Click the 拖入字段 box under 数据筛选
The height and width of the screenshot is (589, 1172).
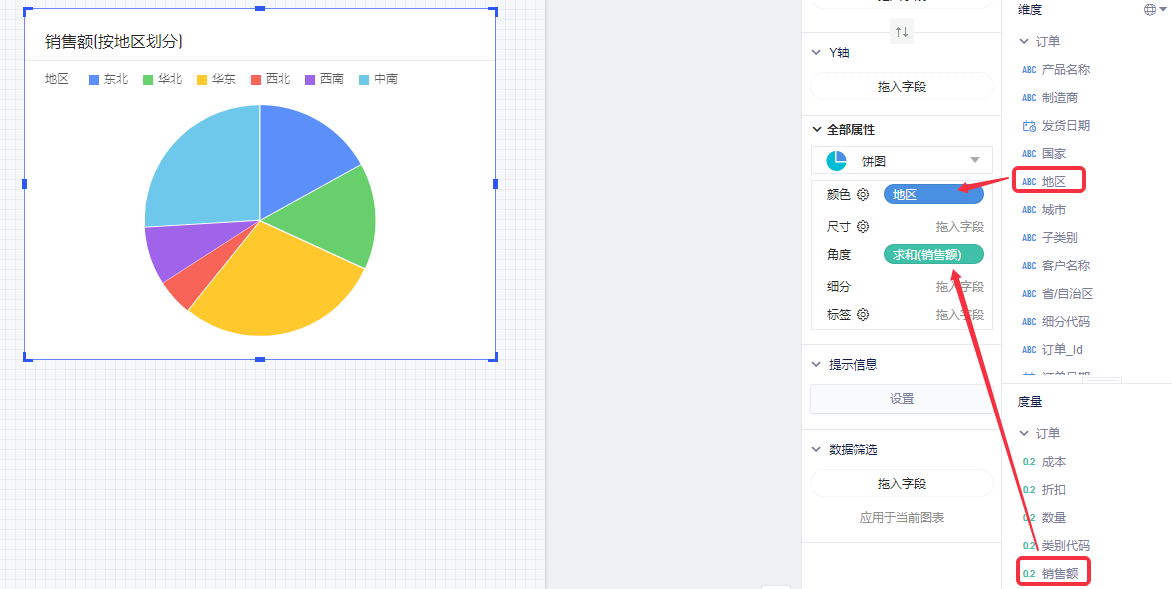(x=901, y=484)
